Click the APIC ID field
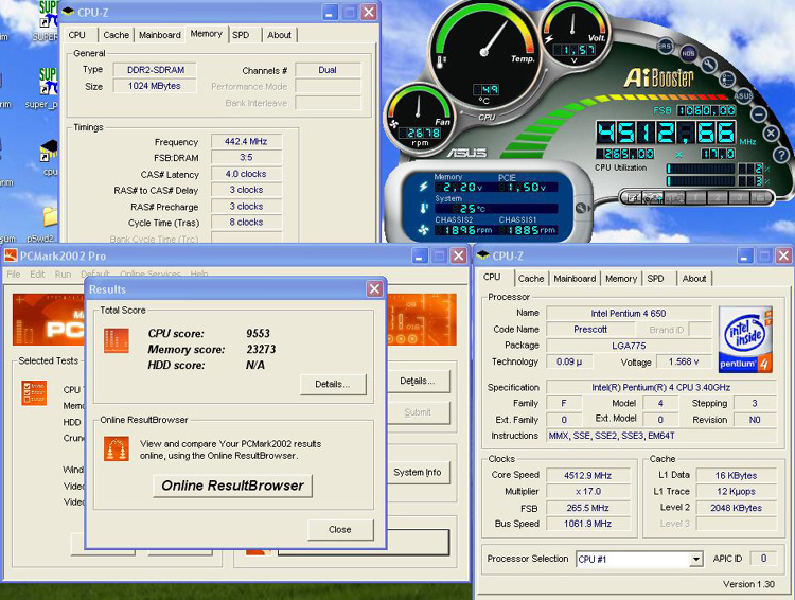The width and height of the screenshot is (795, 600). click(x=763, y=558)
